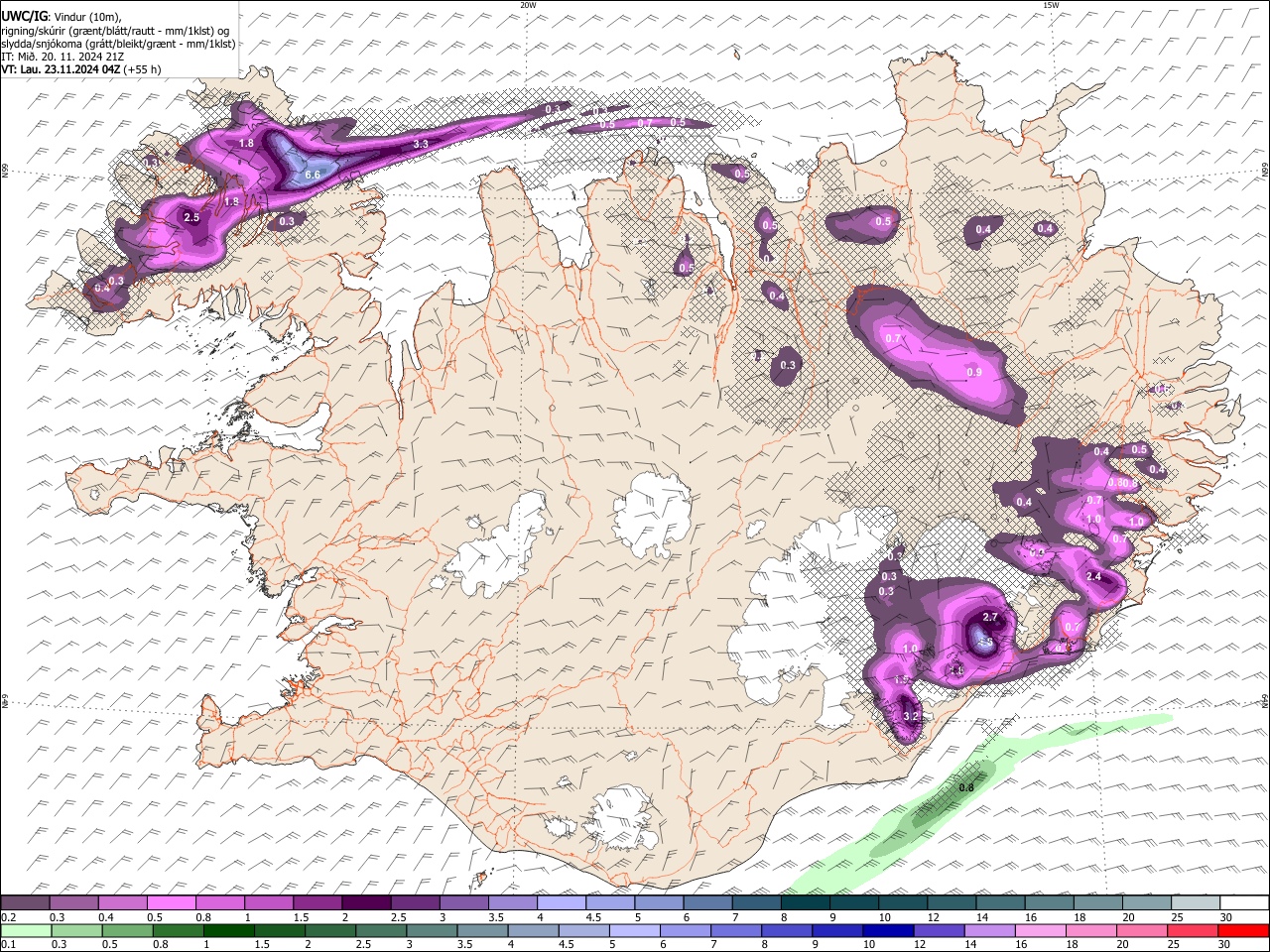The image size is (1270, 952).
Task: Pick the 0.2 swatch in the upper purple scale
Action: tap(25, 903)
